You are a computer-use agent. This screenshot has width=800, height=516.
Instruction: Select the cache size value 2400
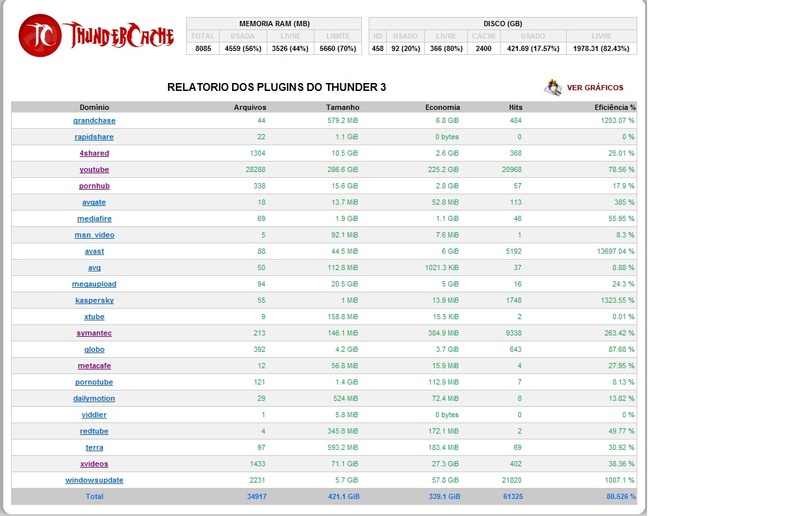pos(484,48)
